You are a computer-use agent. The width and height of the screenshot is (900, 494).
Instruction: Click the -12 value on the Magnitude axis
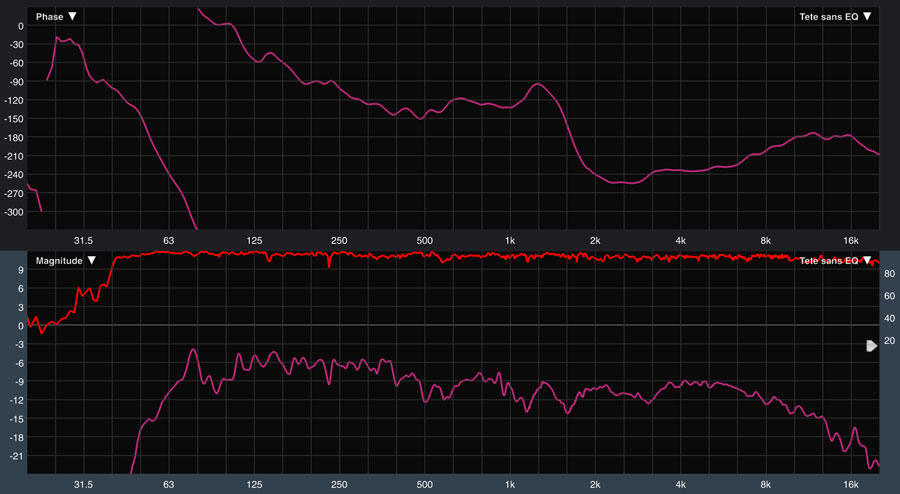[x=15, y=400]
